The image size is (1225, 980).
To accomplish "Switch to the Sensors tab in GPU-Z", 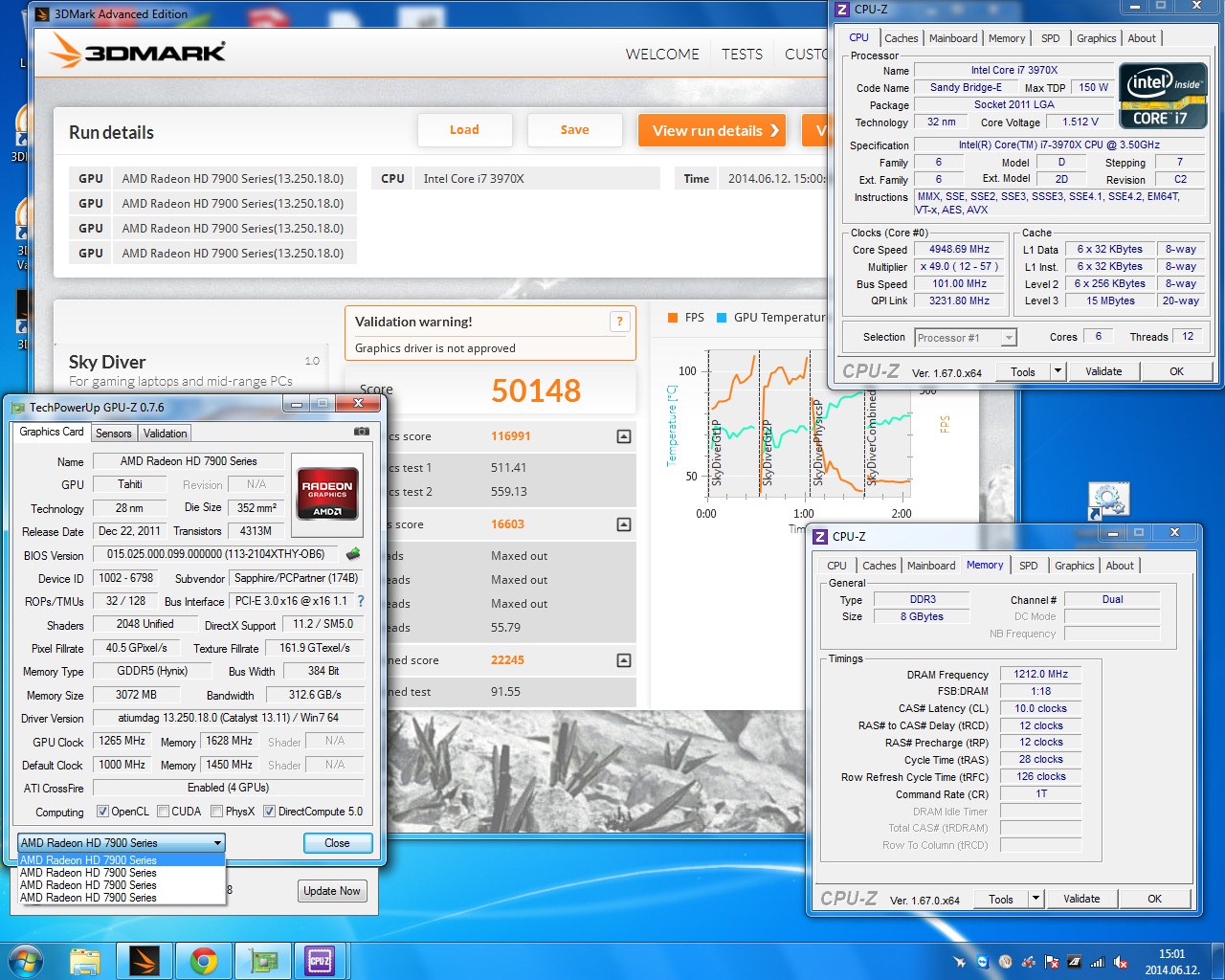I will point(113,434).
